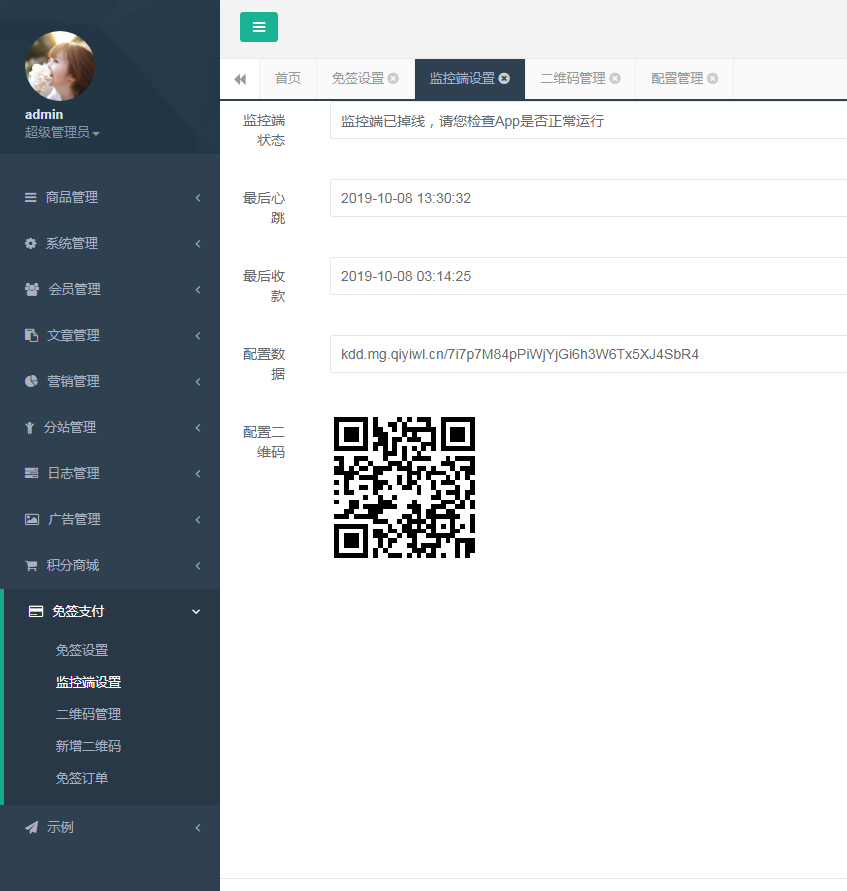Screen dimensions: 847x891
Task: Expand 文章管理 menu chevron
Action: click(x=198, y=336)
